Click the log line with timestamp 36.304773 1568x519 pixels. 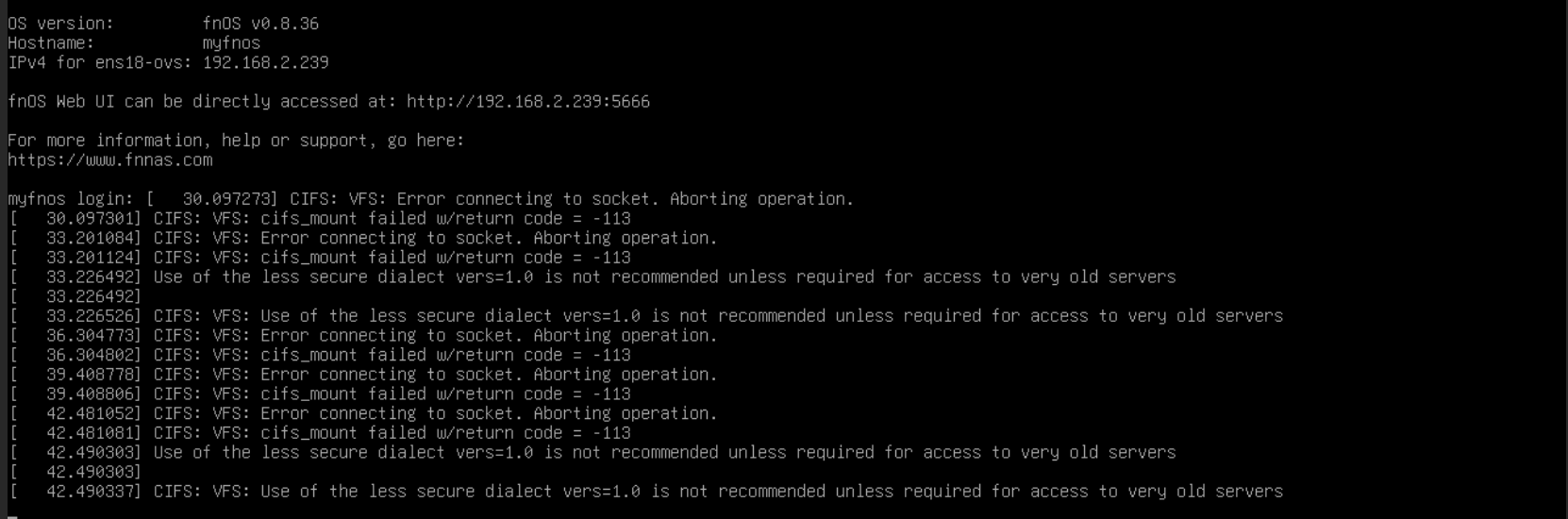[363, 336]
